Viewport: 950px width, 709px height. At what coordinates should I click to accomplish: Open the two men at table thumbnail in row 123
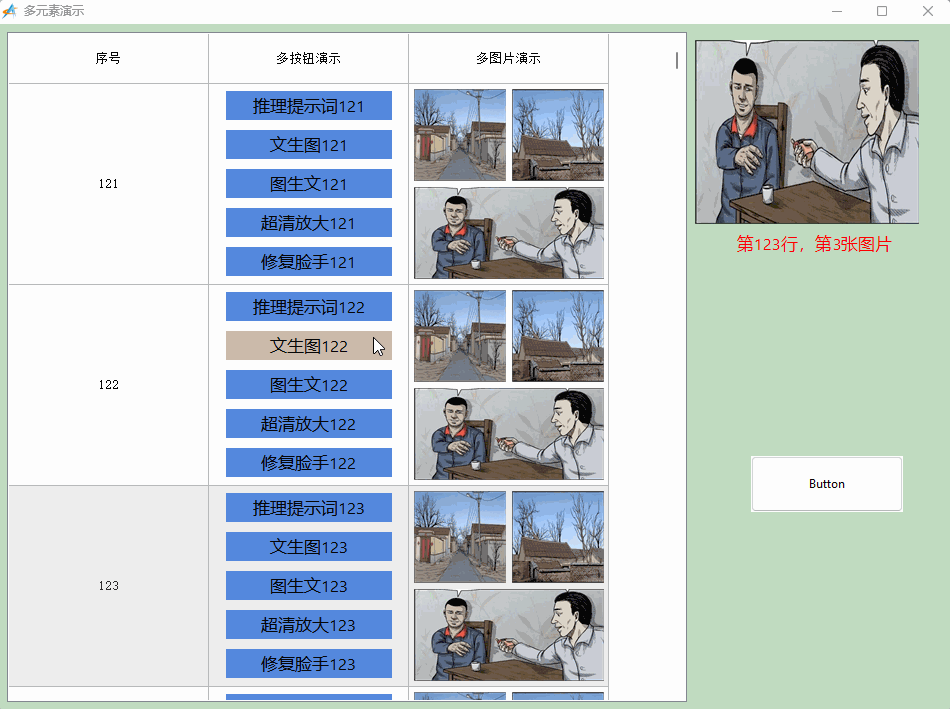pyautogui.click(x=509, y=635)
